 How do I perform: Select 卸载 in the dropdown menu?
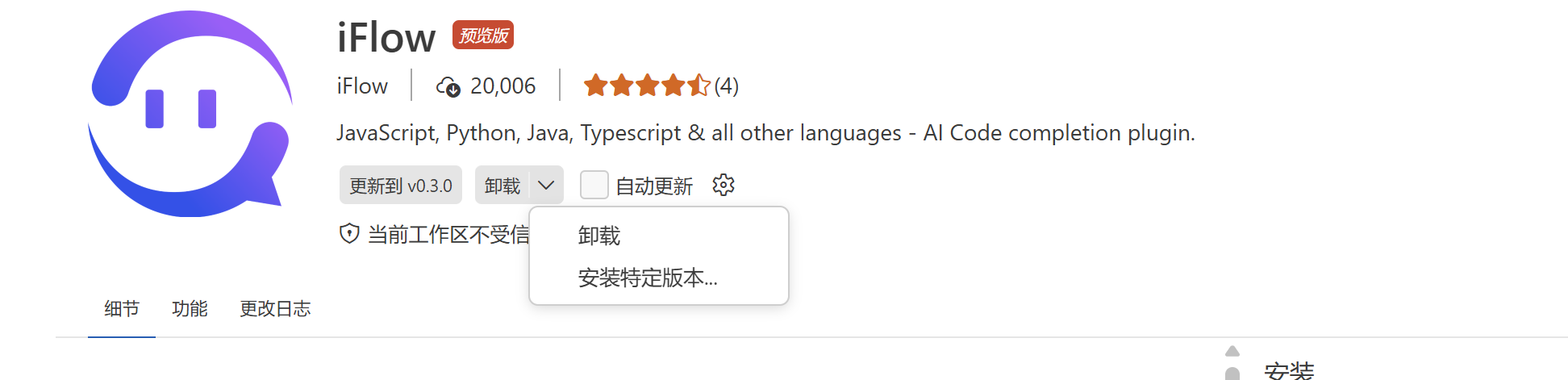click(x=599, y=236)
